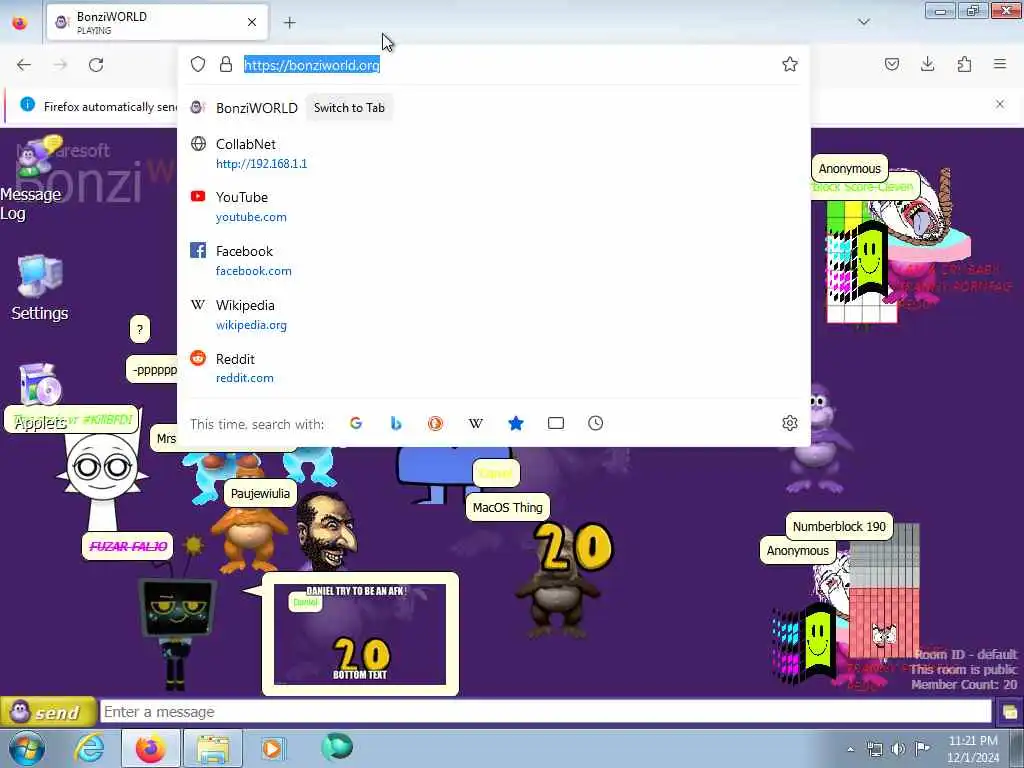Select the BonziWORLD tab
This screenshot has height=768, width=1024.
coord(157,22)
